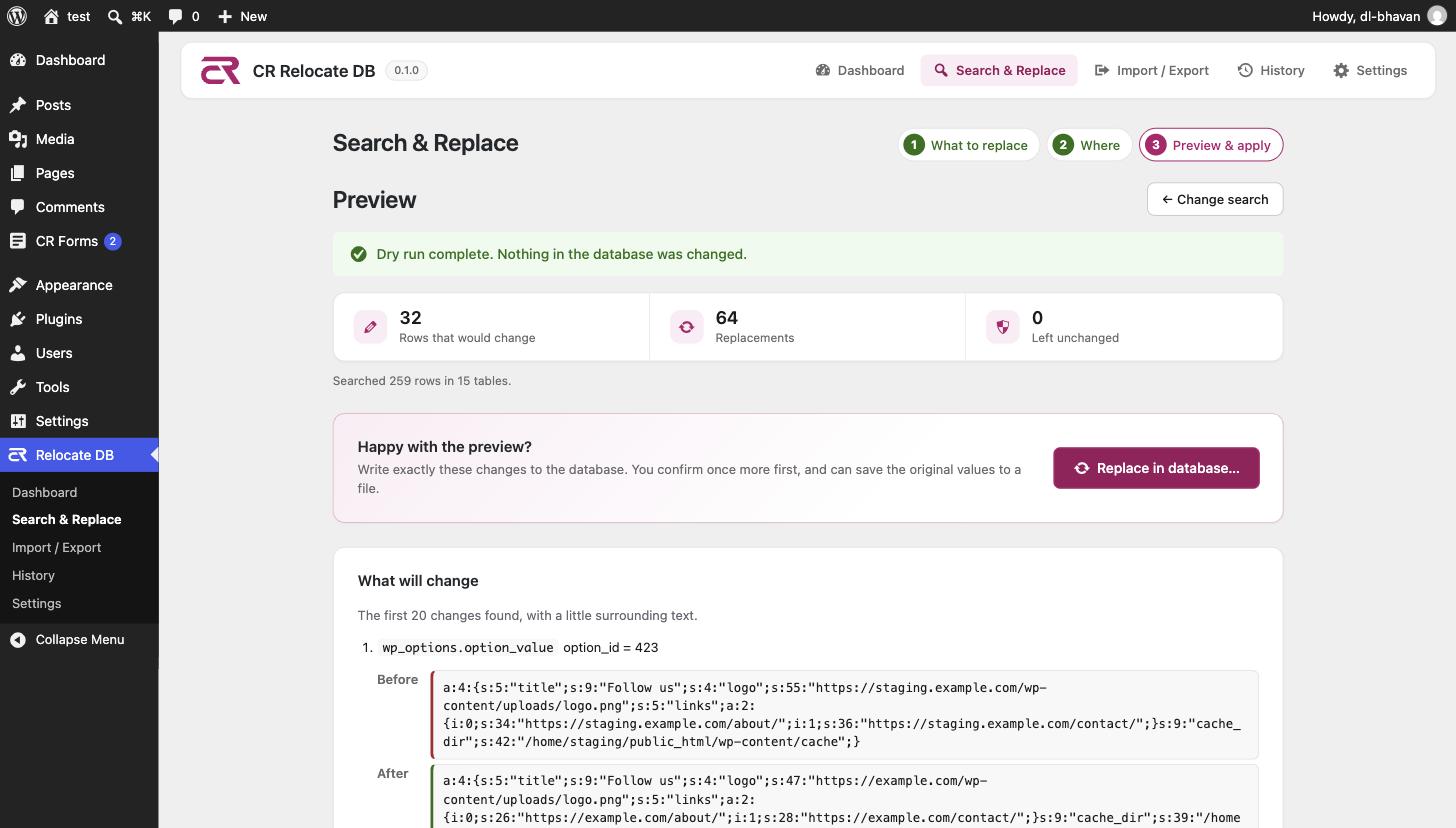
Task: Open CR Forms menu item
Action: (x=79, y=241)
